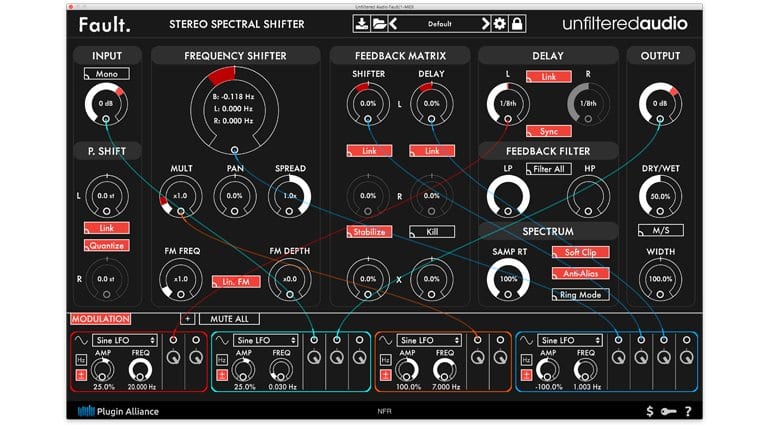Toggle the ± bipolar button in blue modulator
The width and height of the screenshot is (770, 425).
[526, 375]
